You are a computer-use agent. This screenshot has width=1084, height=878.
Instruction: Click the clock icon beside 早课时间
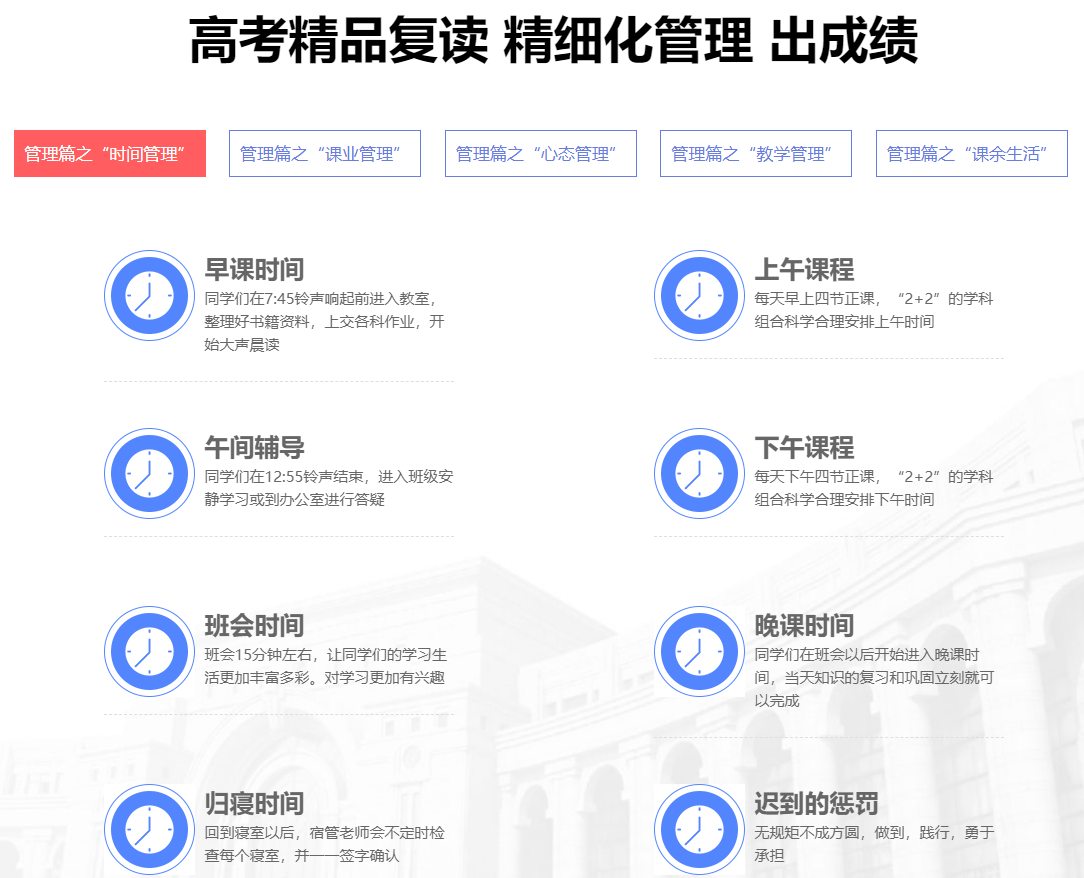149,295
